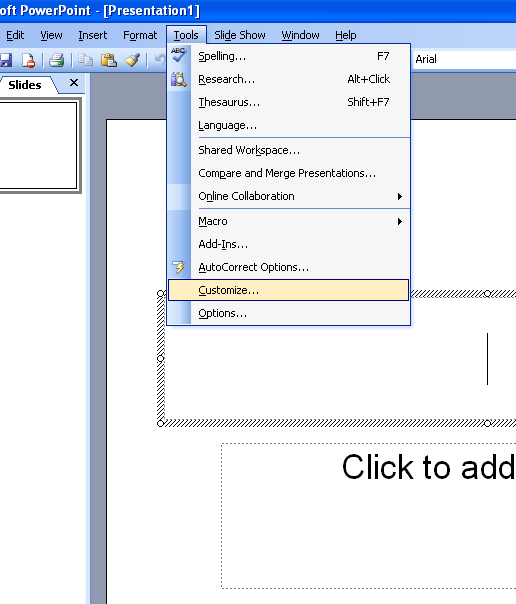The height and width of the screenshot is (604, 516).
Task: Open the Window menu
Action: tap(300, 35)
